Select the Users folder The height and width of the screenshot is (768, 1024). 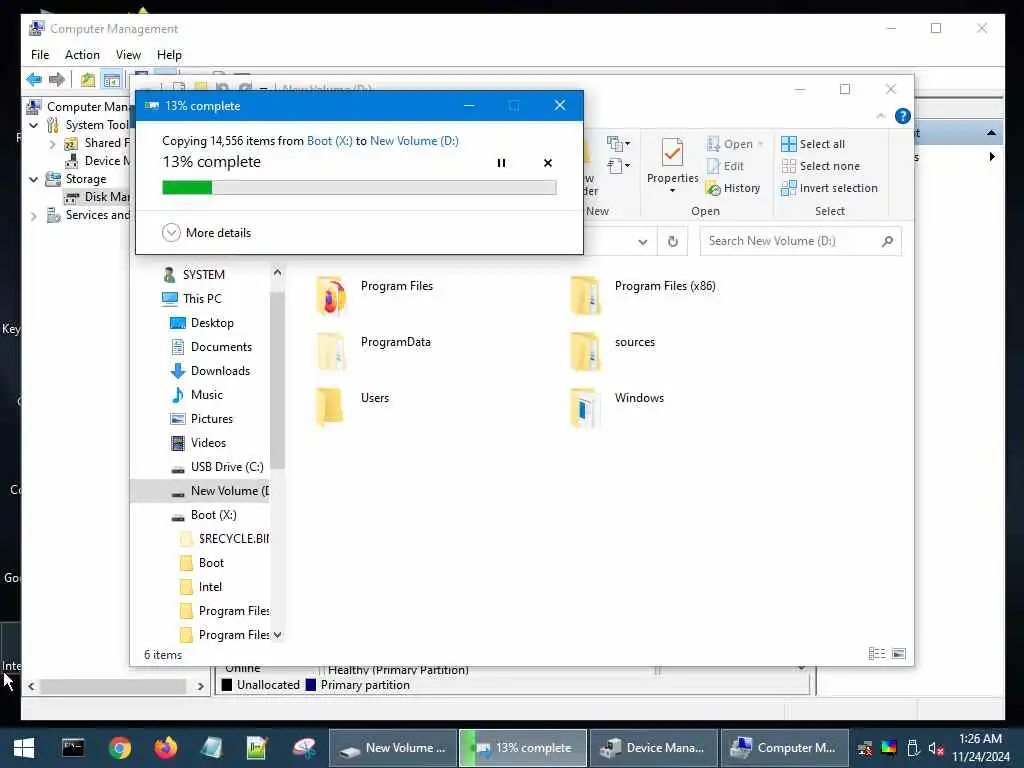tap(353, 408)
